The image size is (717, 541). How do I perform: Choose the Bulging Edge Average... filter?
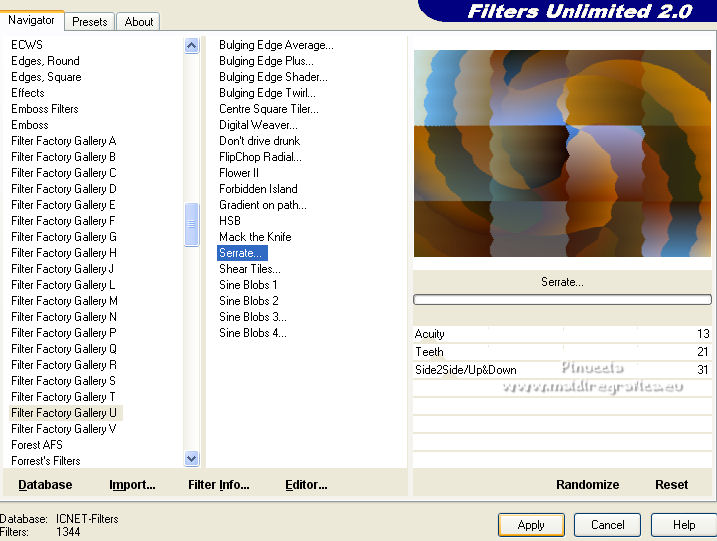(276, 45)
